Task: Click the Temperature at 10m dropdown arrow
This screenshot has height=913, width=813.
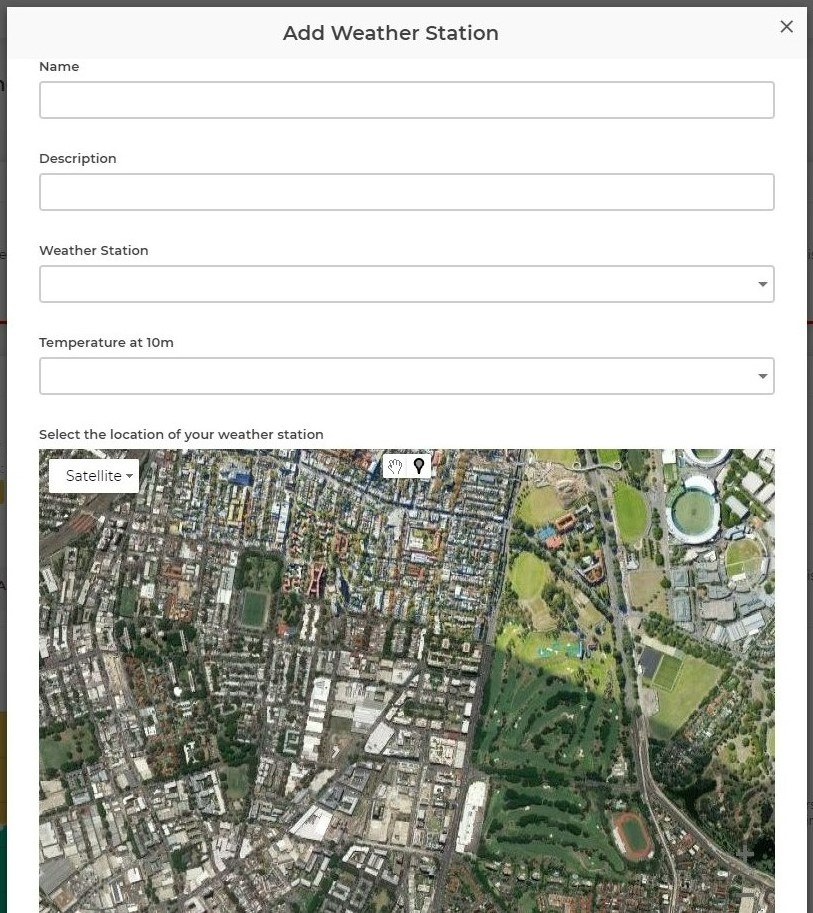Action: pyautogui.click(x=763, y=377)
